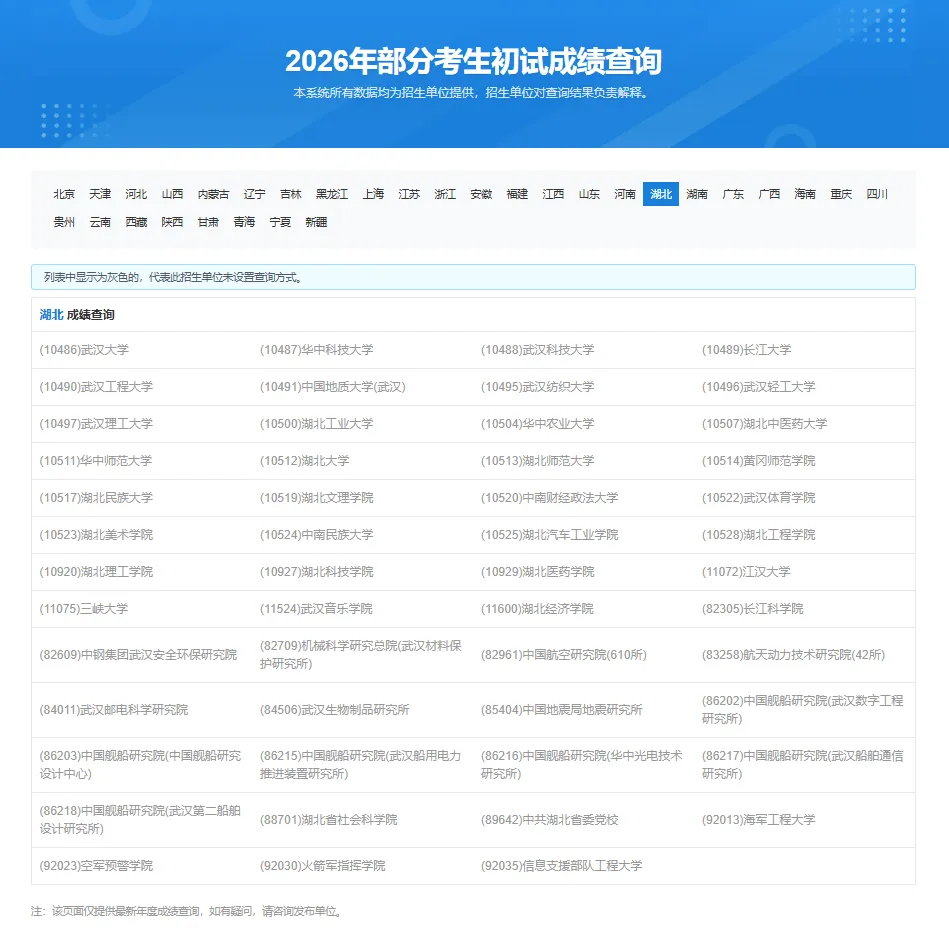Select the 北京 province tab
This screenshot has width=949, height=932.
tap(64, 194)
